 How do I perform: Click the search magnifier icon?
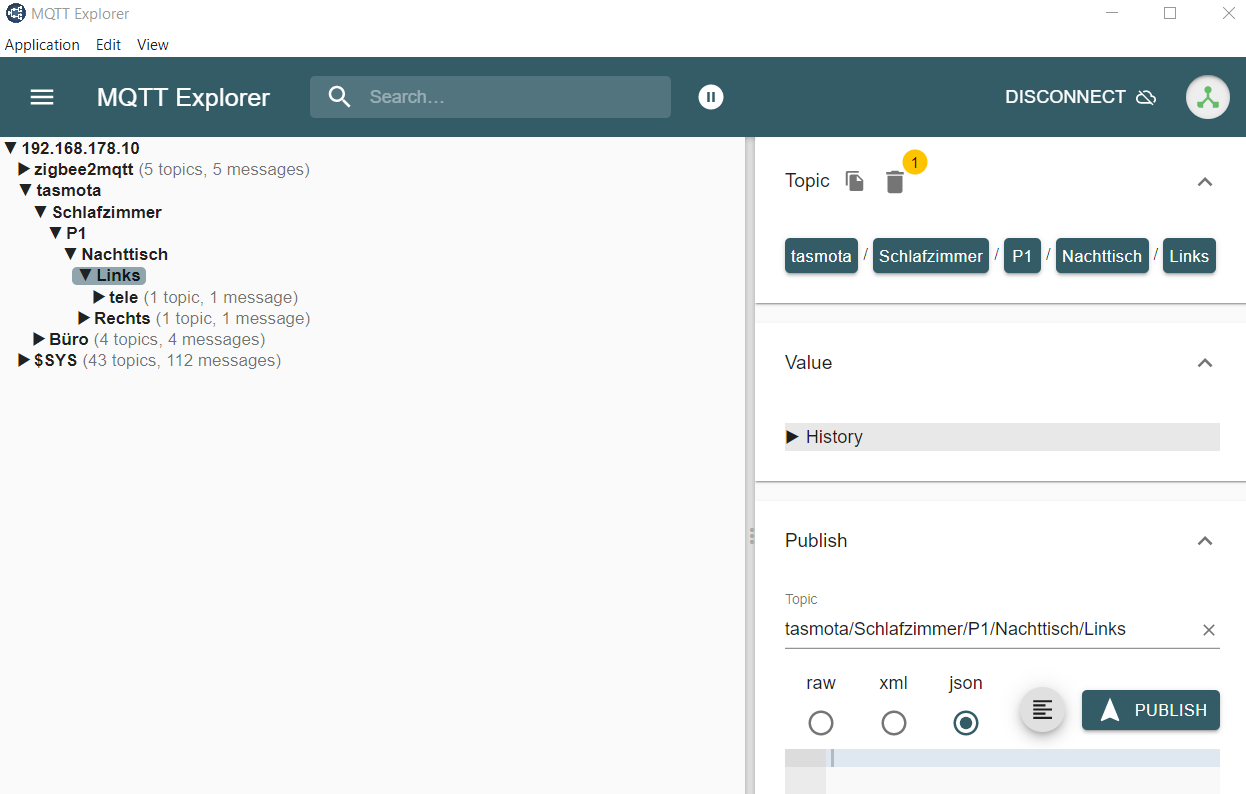pyautogui.click(x=340, y=97)
